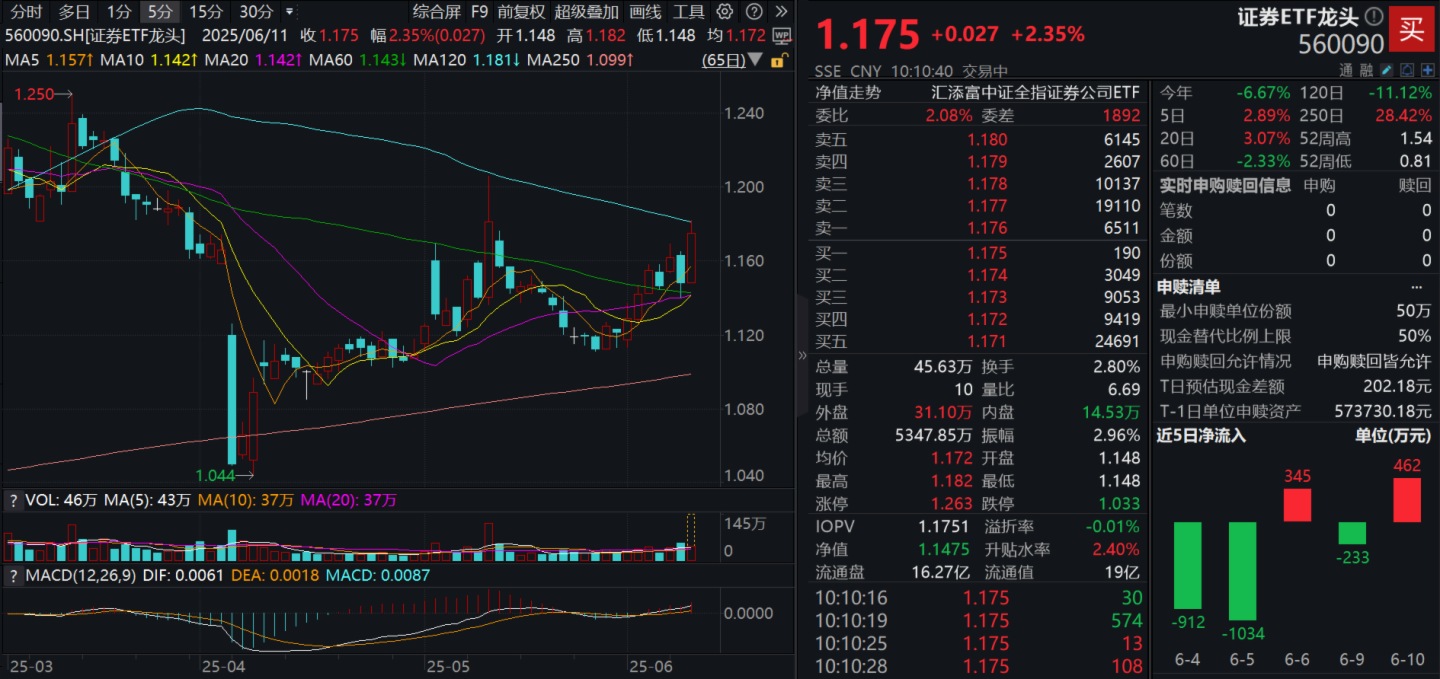Click 近5日净流入 section header

[x=1203, y=436]
